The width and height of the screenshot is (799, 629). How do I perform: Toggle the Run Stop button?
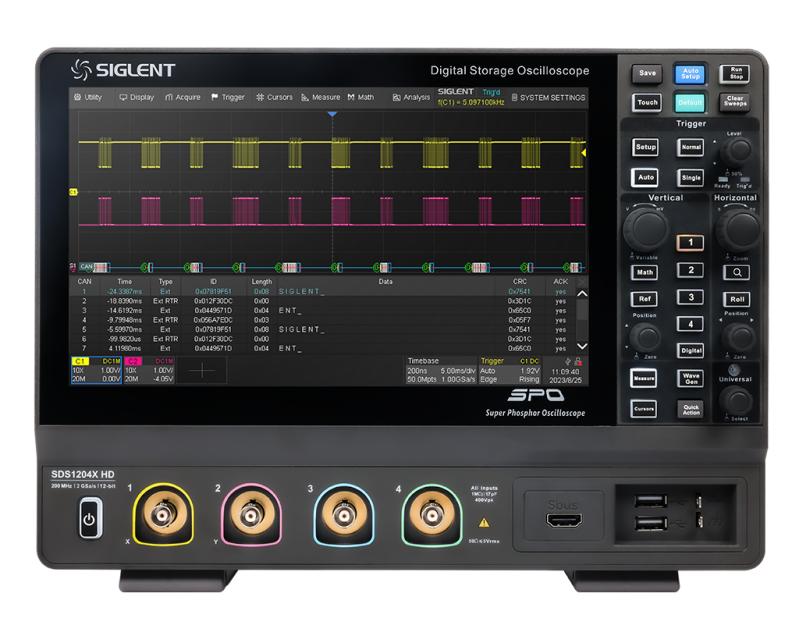[x=735, y=73]
